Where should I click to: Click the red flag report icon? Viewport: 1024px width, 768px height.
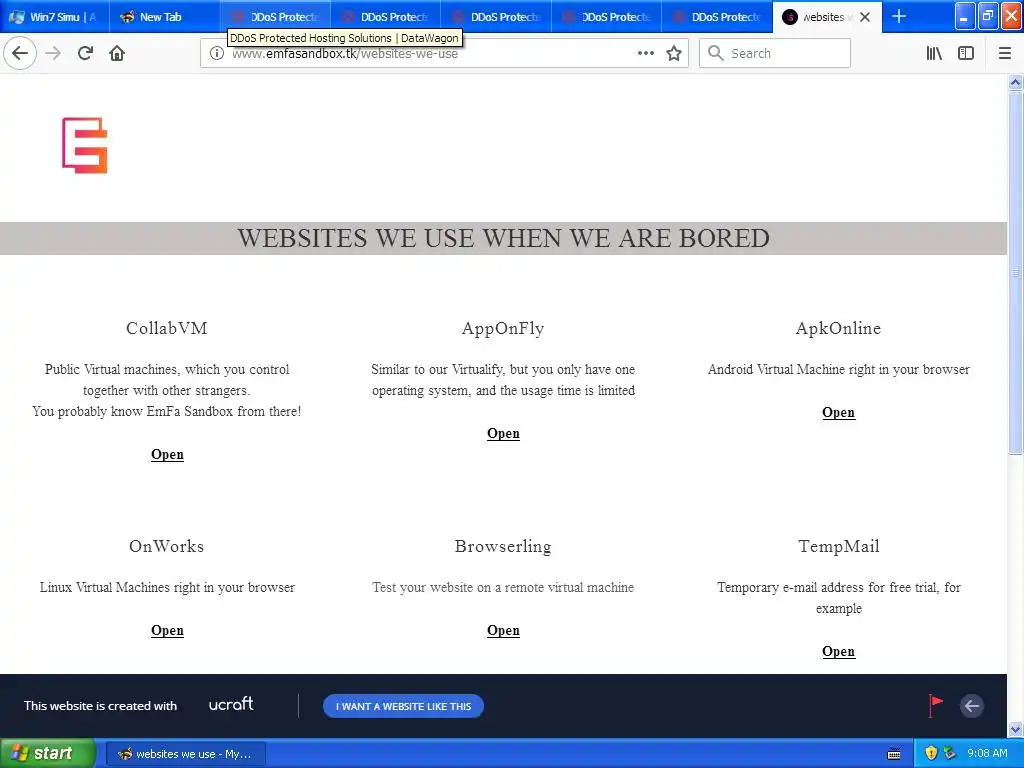tap(936, 706)
